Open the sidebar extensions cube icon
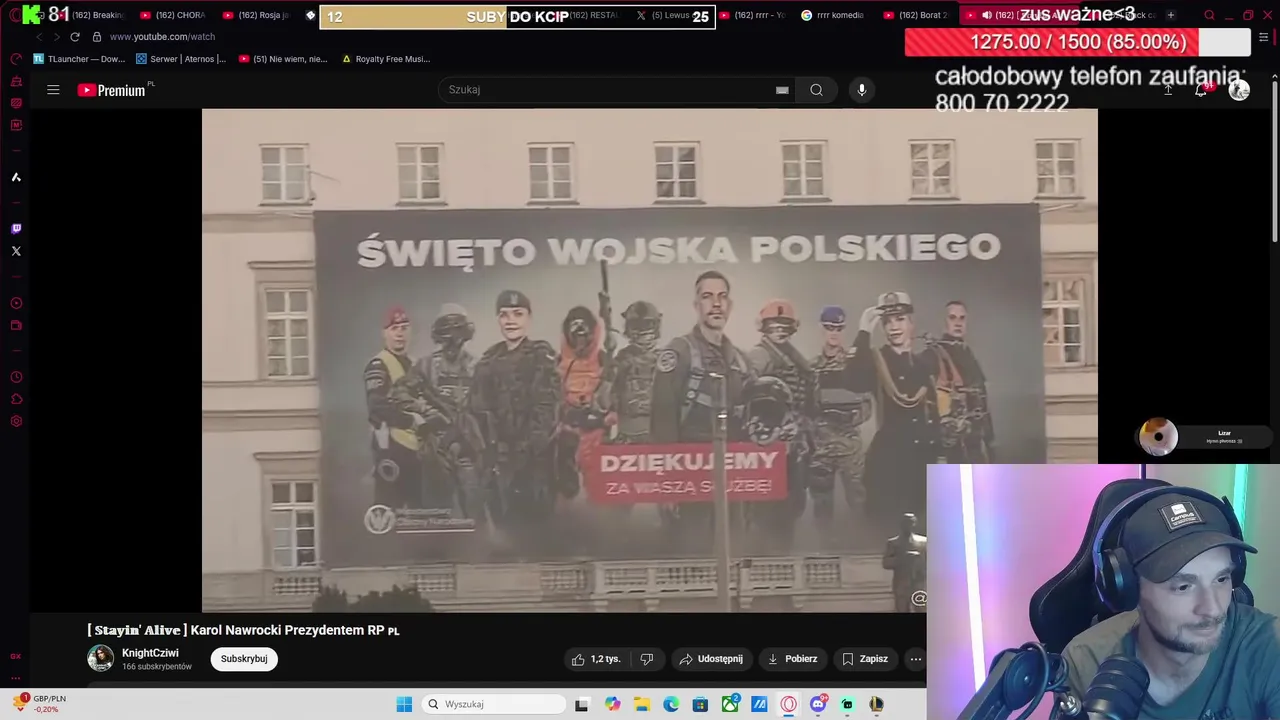The width and height of the screenshot is (1280, 720). [16, 399]
